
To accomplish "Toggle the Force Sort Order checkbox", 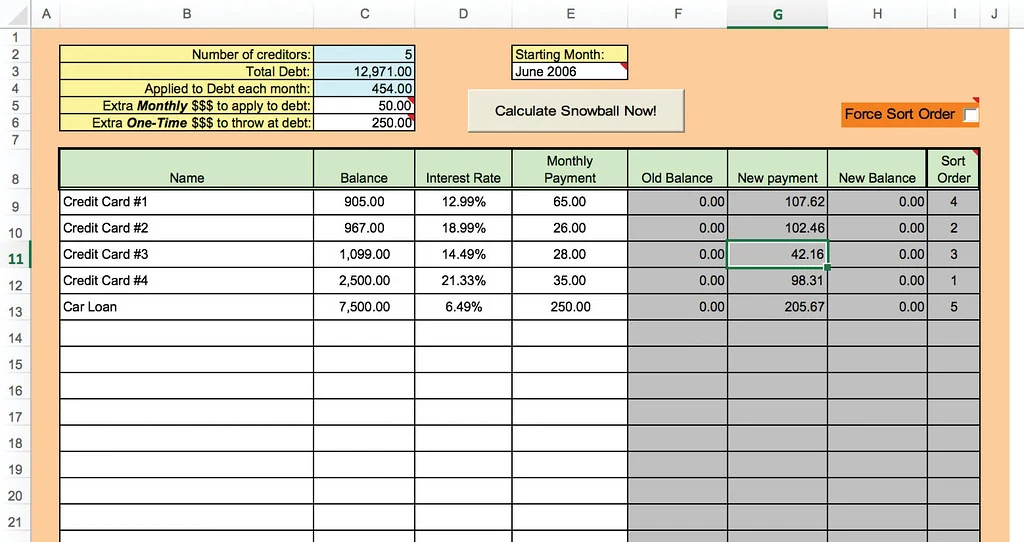I will (x=970, y=115).
